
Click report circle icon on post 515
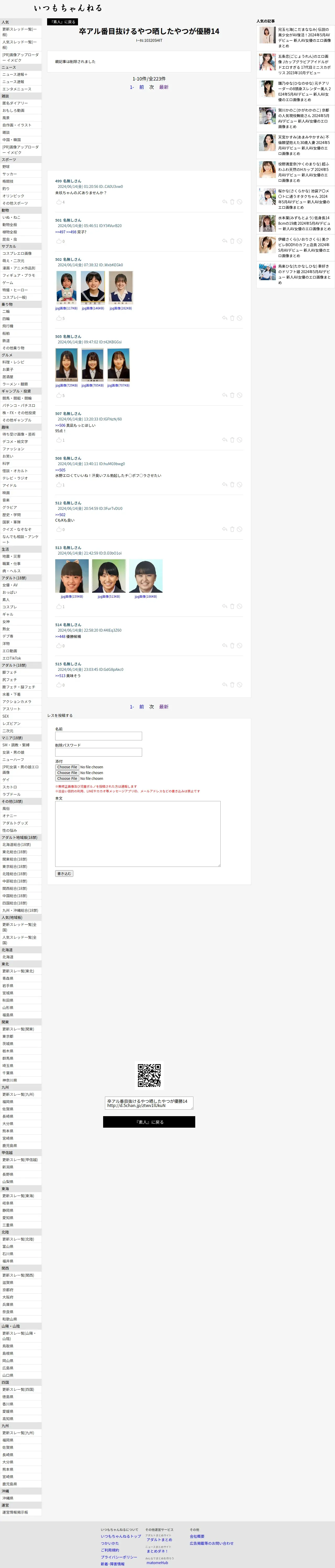click(239, 684)
